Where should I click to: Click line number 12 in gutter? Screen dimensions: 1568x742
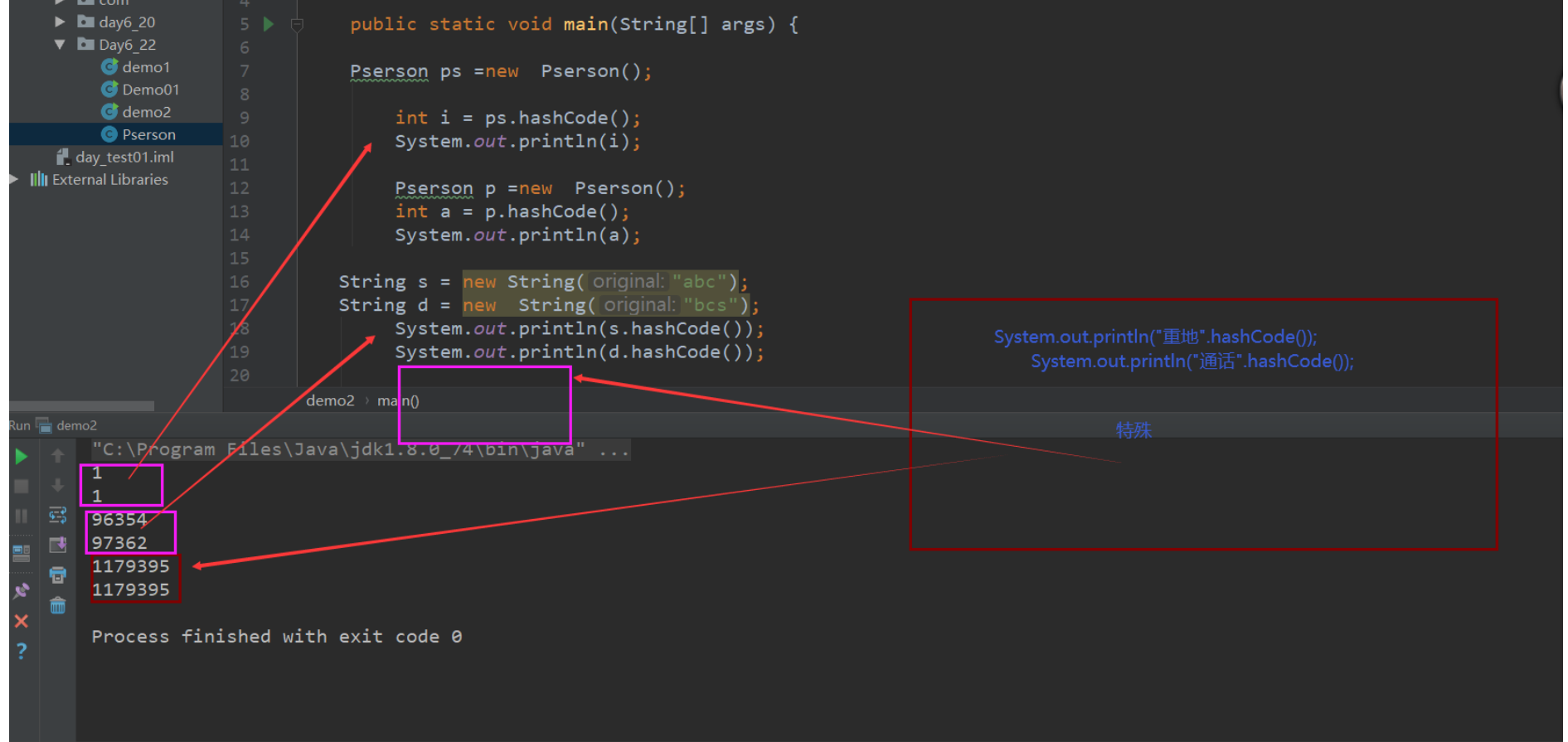coord(239,188)
